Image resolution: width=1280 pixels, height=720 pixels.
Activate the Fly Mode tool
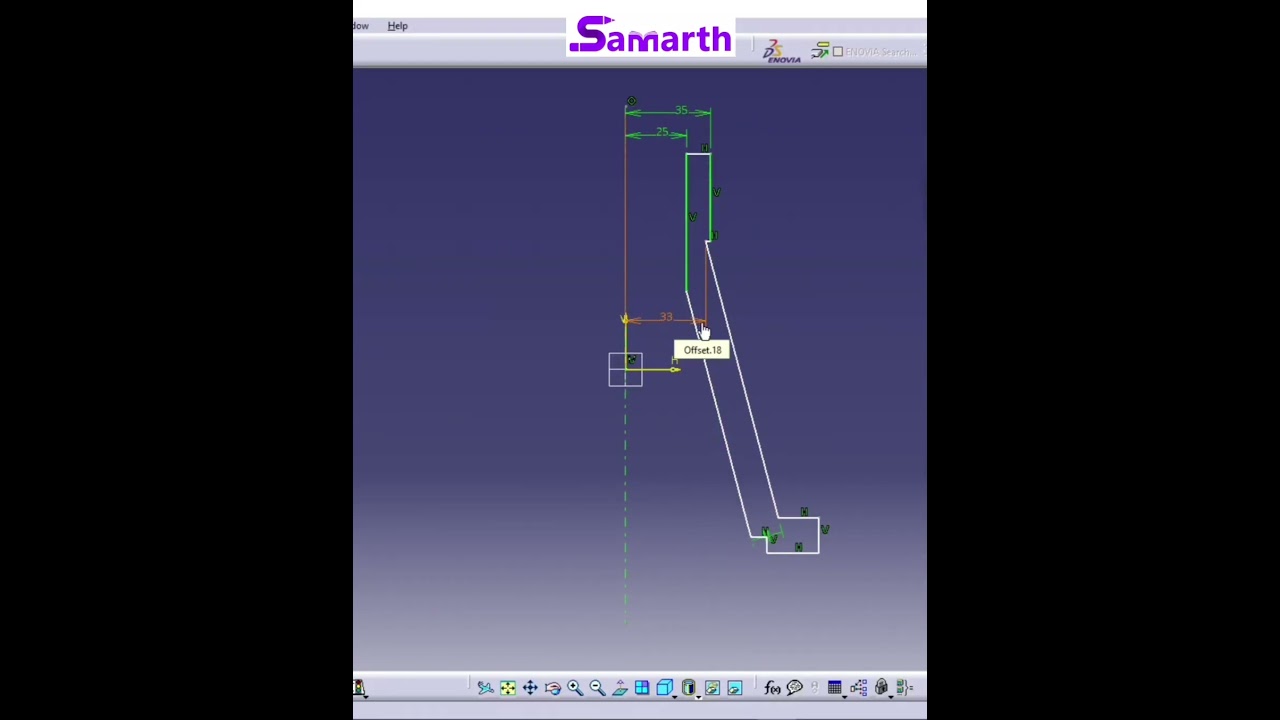pyautogui.click(x=485, y=688)
